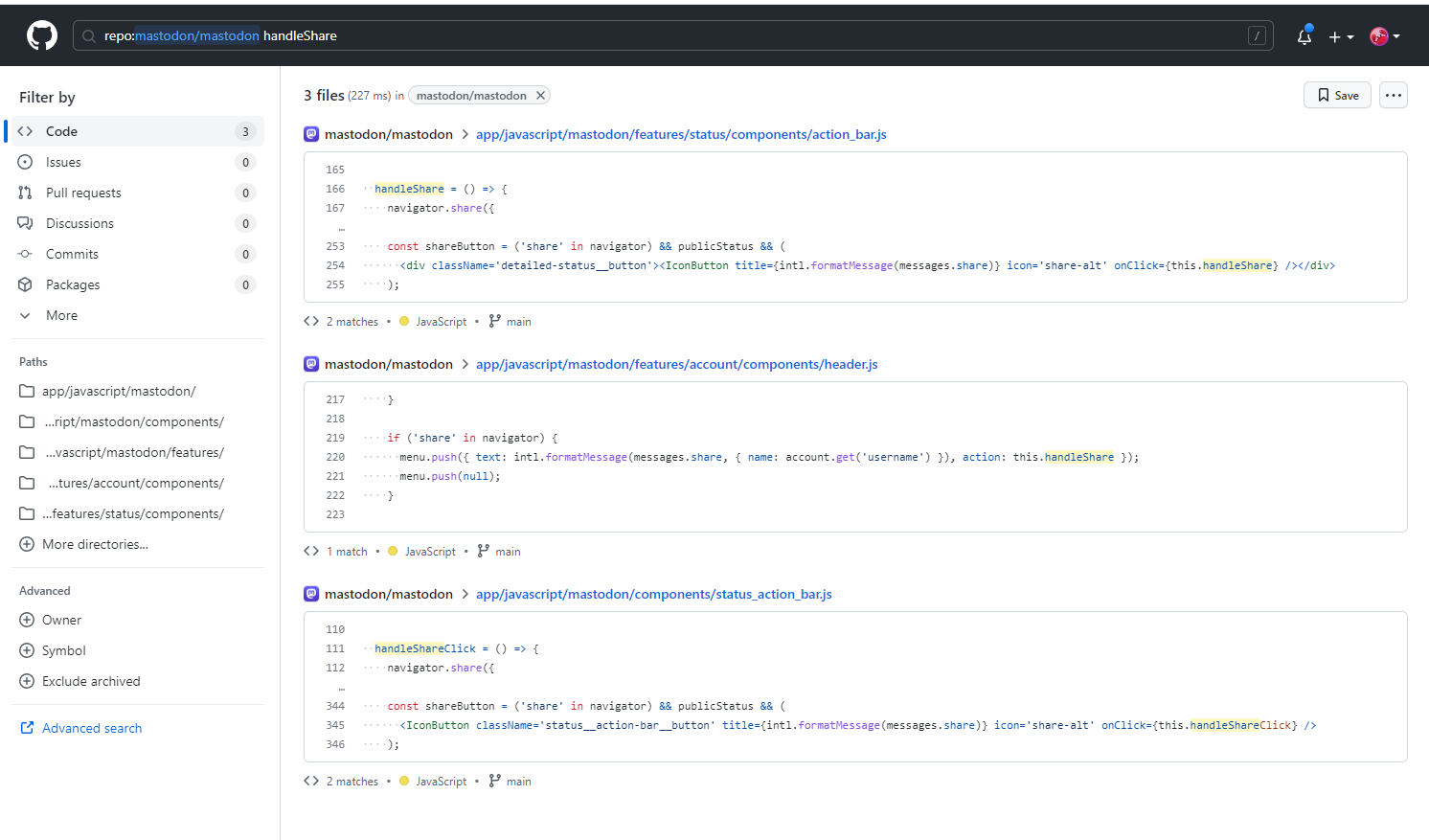Open mastodon/mastodon repo link above status_action_bar.js
Viewport: 1429px width, 840px height.
(x=389, y=594)
